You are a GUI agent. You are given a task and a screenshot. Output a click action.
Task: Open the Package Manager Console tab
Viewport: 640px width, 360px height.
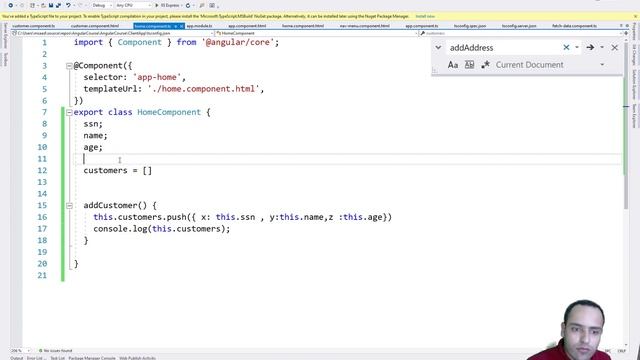(92, 358)
